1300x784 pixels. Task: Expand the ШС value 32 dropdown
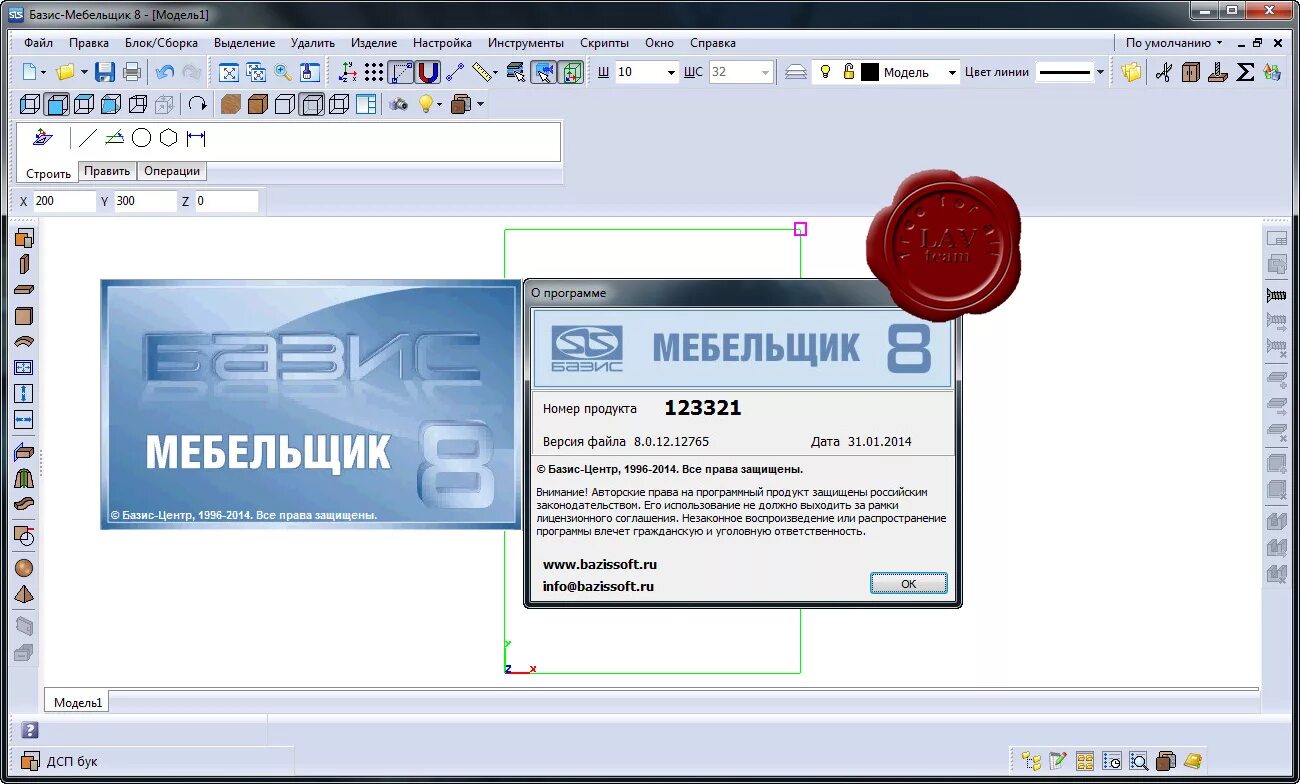(x=766, y=73)
